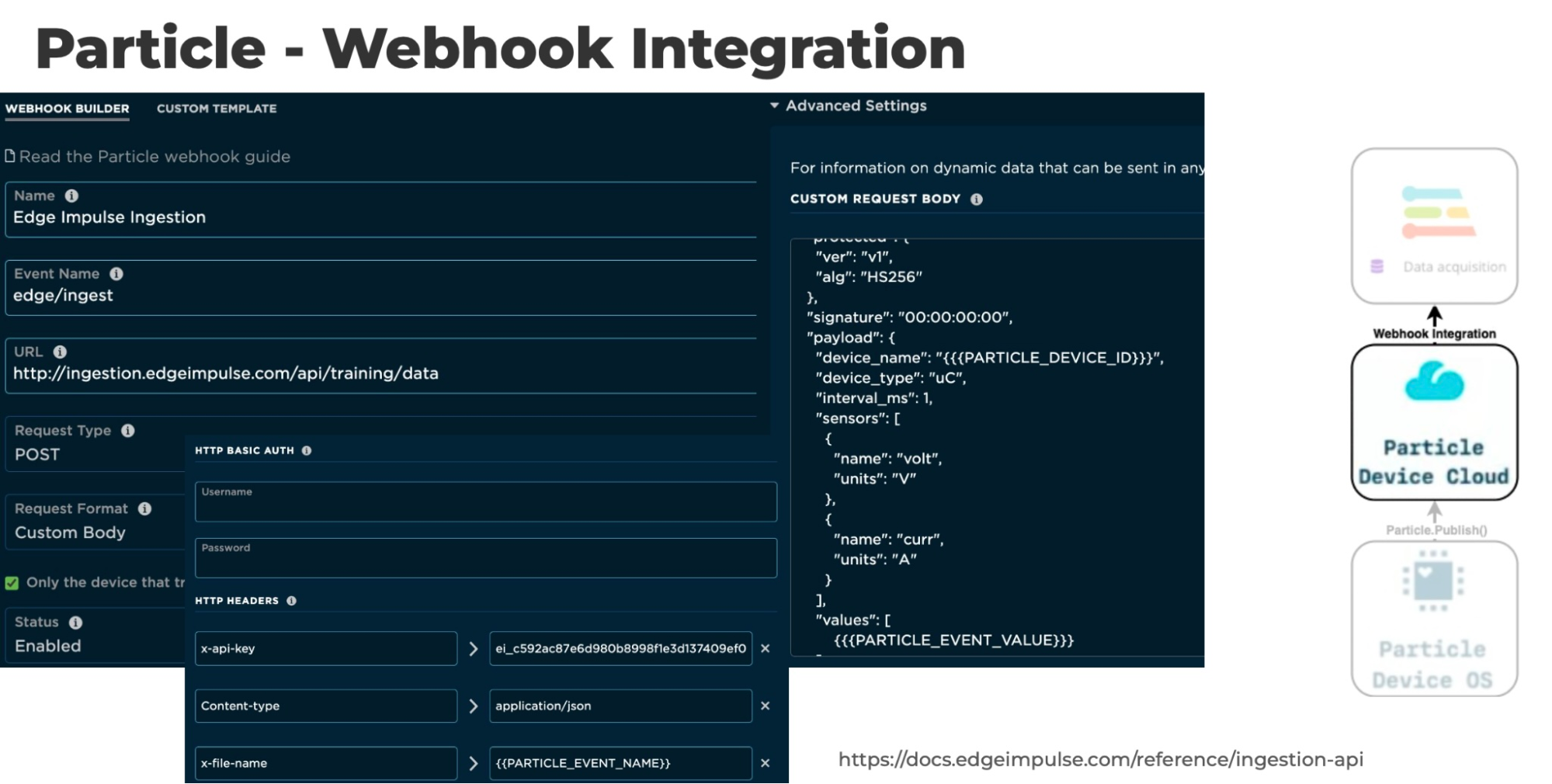Click the database icon beside Data acquisition
The image size is (1552, 784).
pyautogui.click(x=1377, y=267)
